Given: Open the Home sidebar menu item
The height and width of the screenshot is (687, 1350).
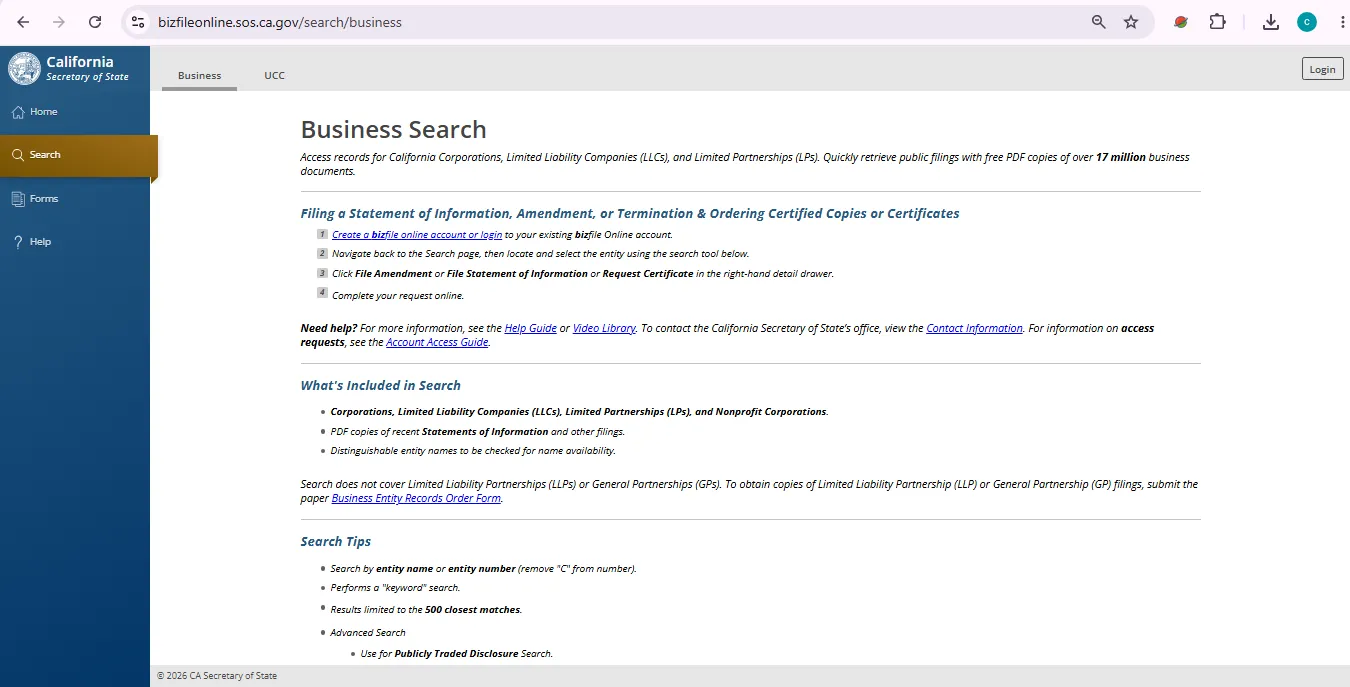Looking at the screenshot, I should click(x=75, y=112).
